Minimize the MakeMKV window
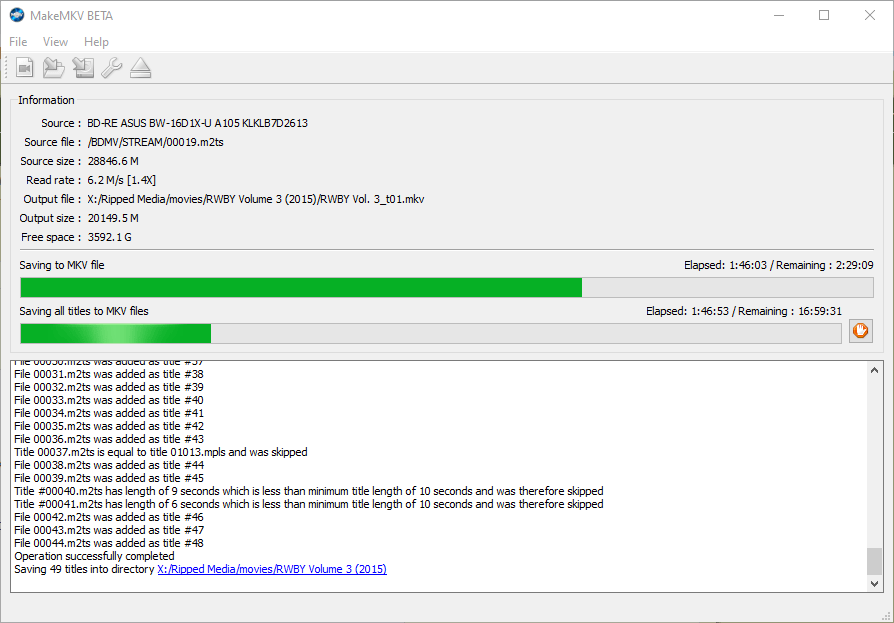 click(777, 16)
